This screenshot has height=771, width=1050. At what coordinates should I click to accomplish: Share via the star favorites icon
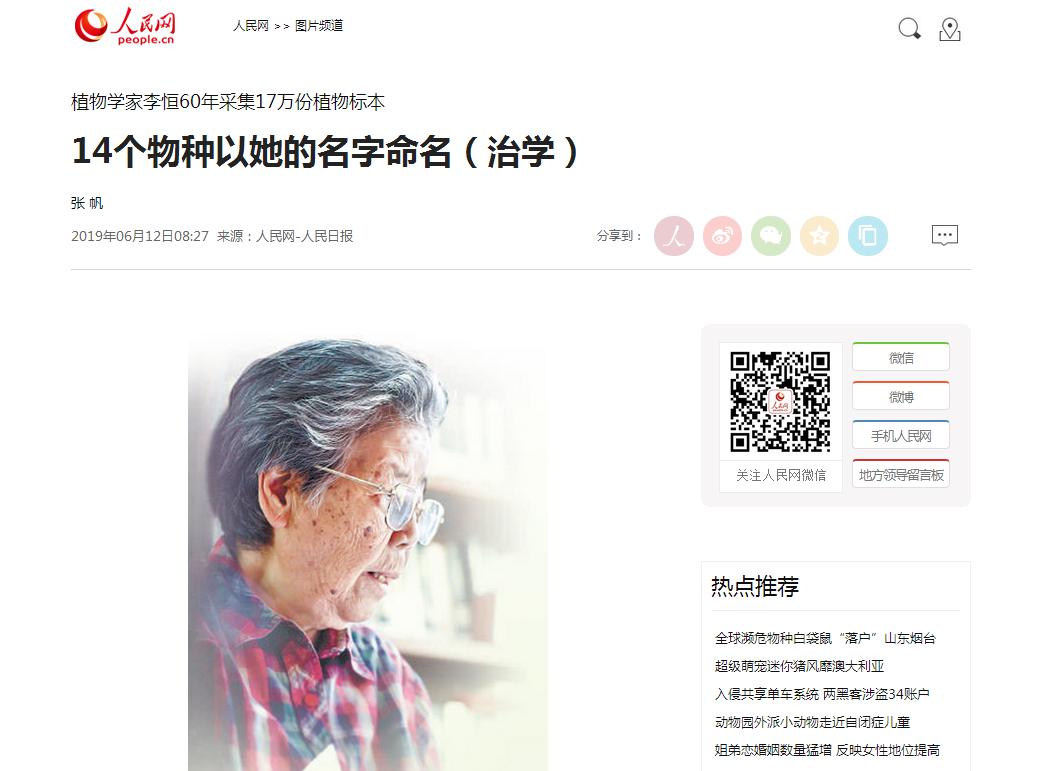(x=819, y=236)
